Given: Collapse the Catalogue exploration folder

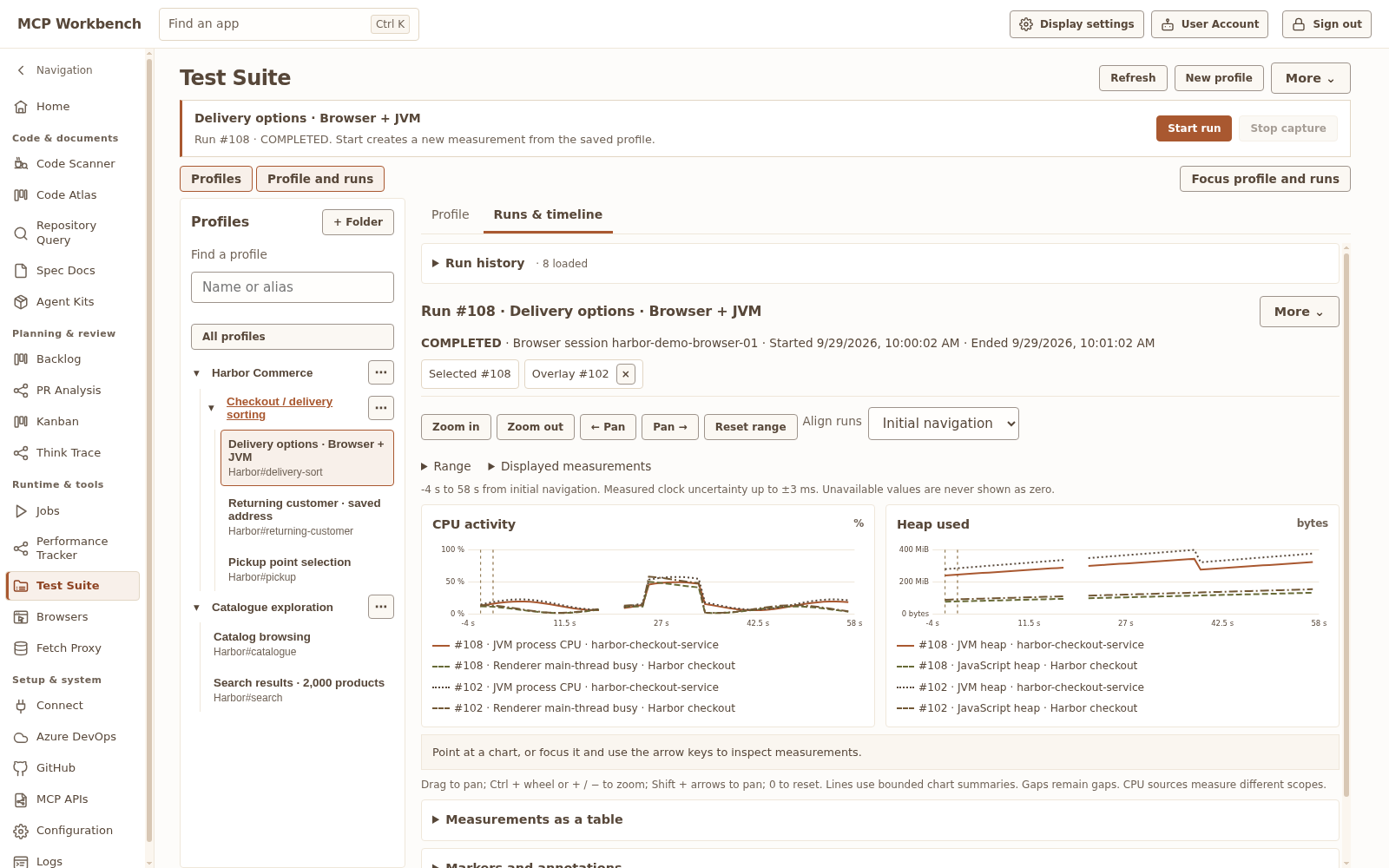Looking at the screenshot, I should 196,608.
